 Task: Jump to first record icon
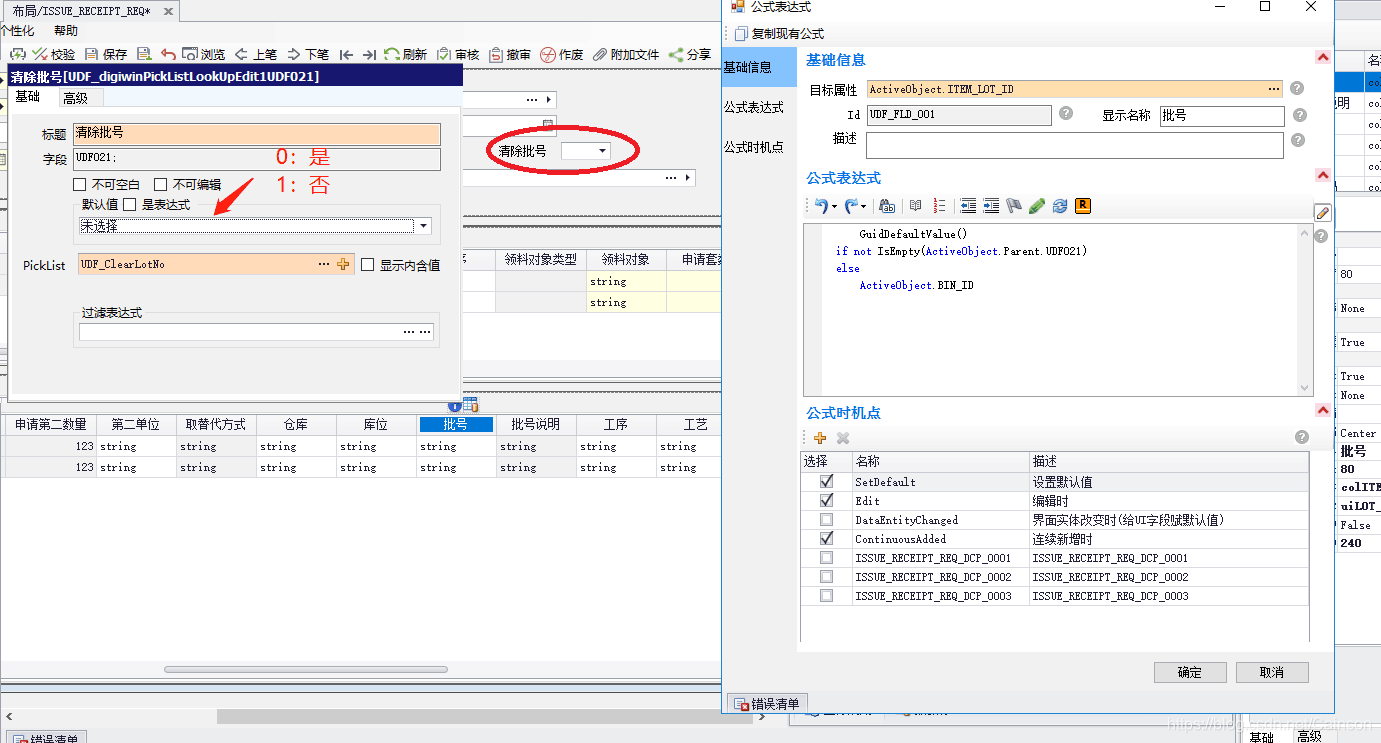point(346,55)
